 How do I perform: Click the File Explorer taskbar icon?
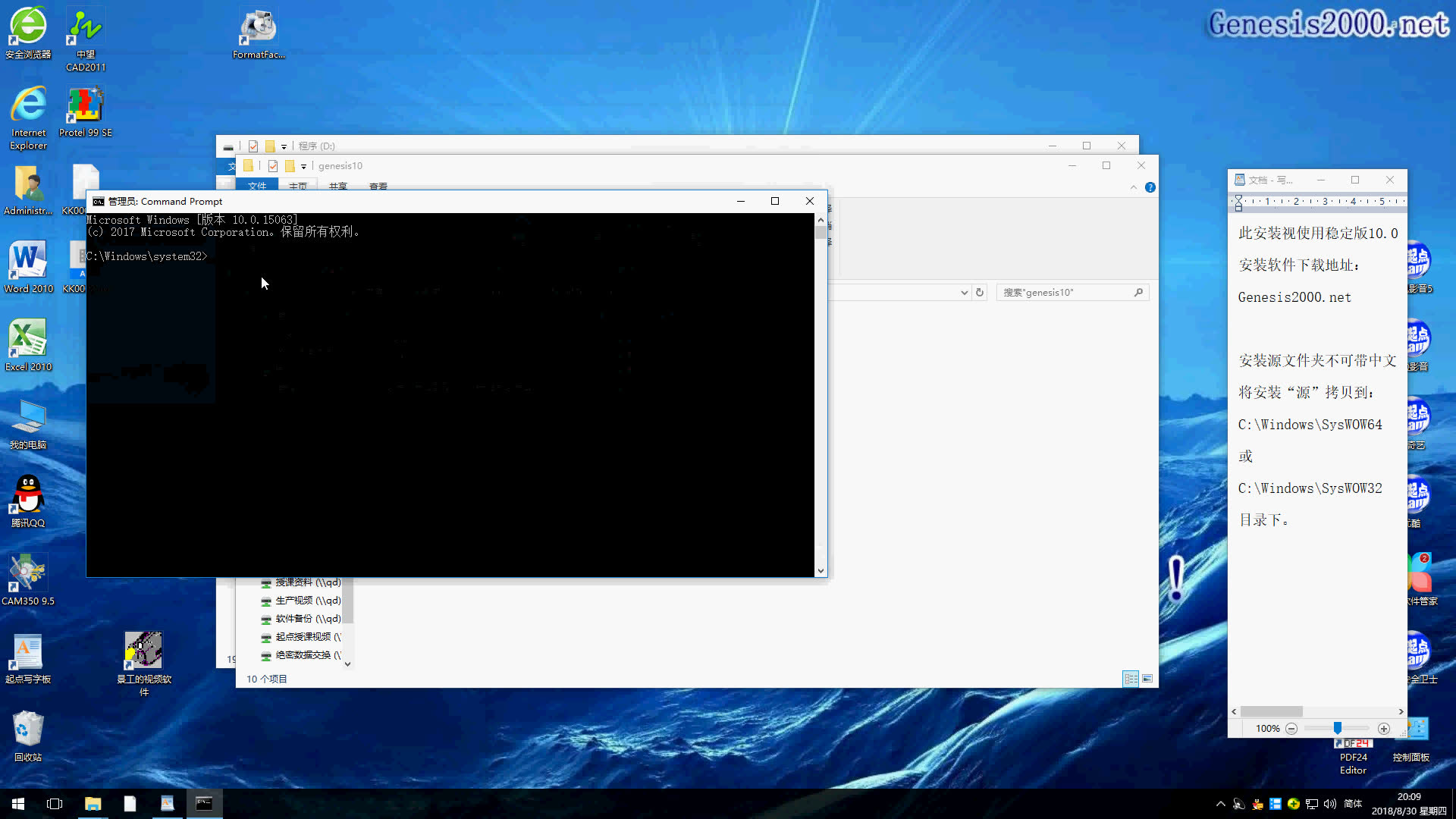[93, 804]
